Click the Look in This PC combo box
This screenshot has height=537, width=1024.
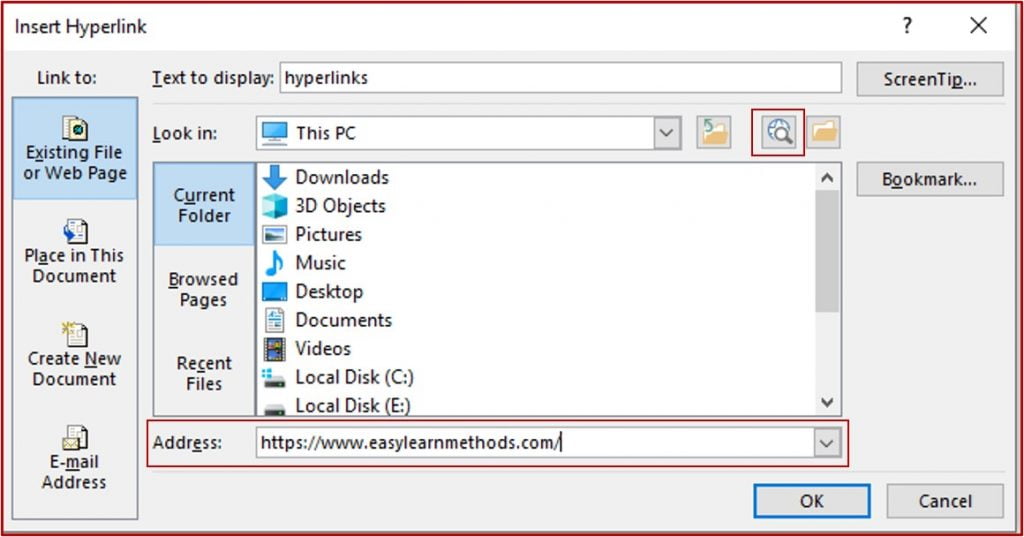(468, 133)
